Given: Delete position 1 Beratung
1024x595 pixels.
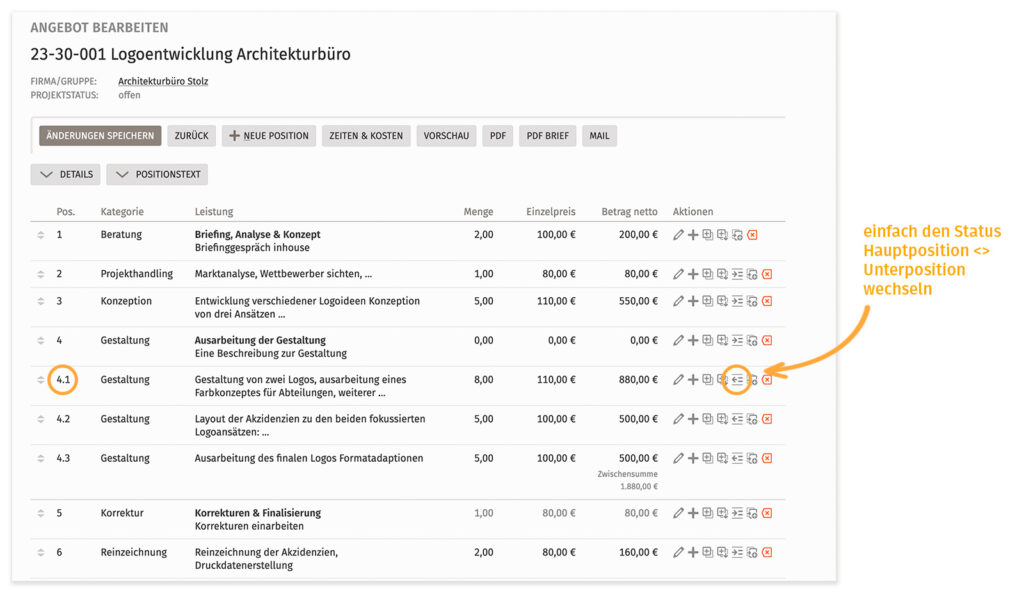Looking at the screenshot, I should coord(752,234).
